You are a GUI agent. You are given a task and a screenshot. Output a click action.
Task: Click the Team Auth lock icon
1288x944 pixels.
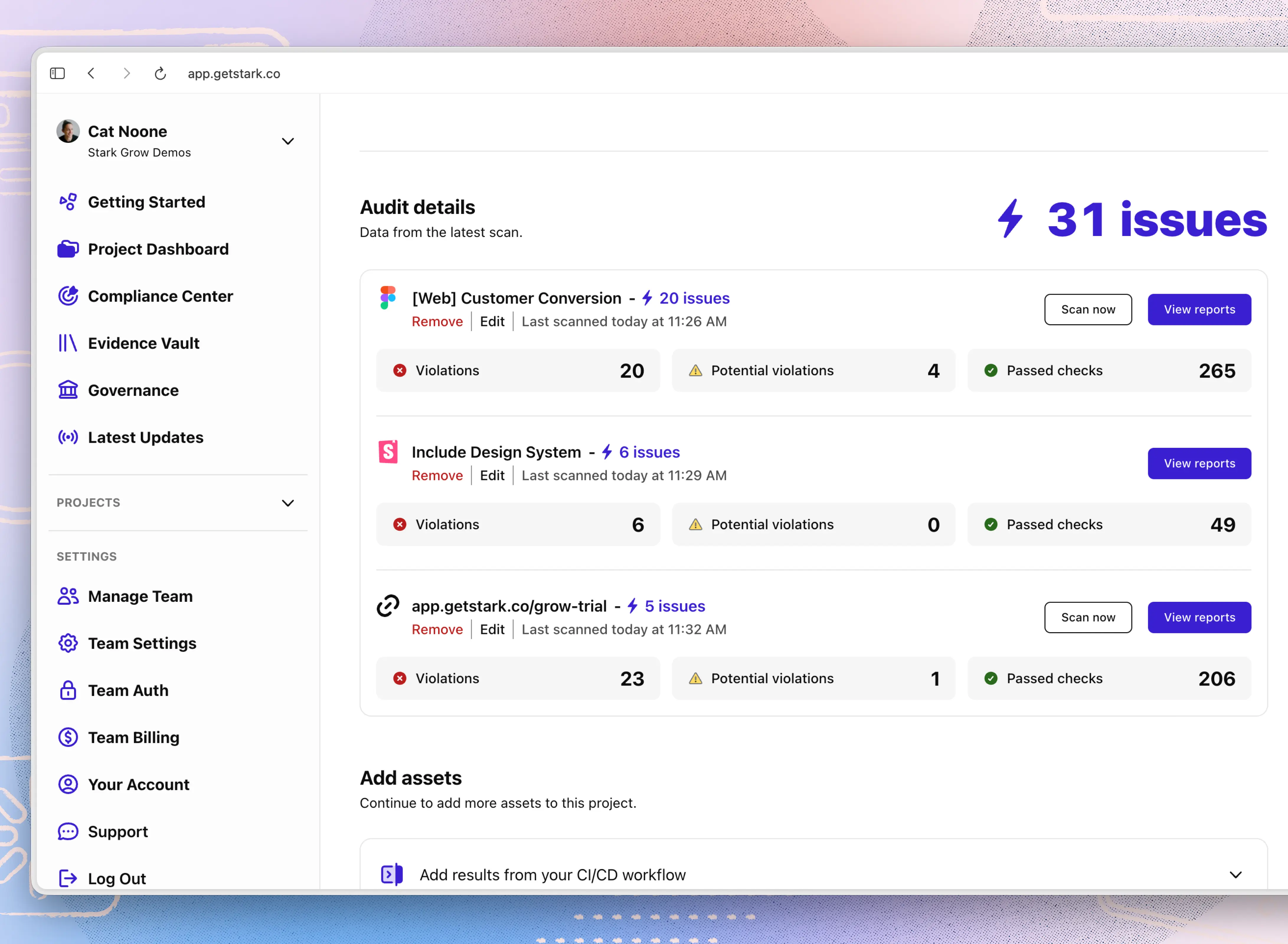click(68, 690)
